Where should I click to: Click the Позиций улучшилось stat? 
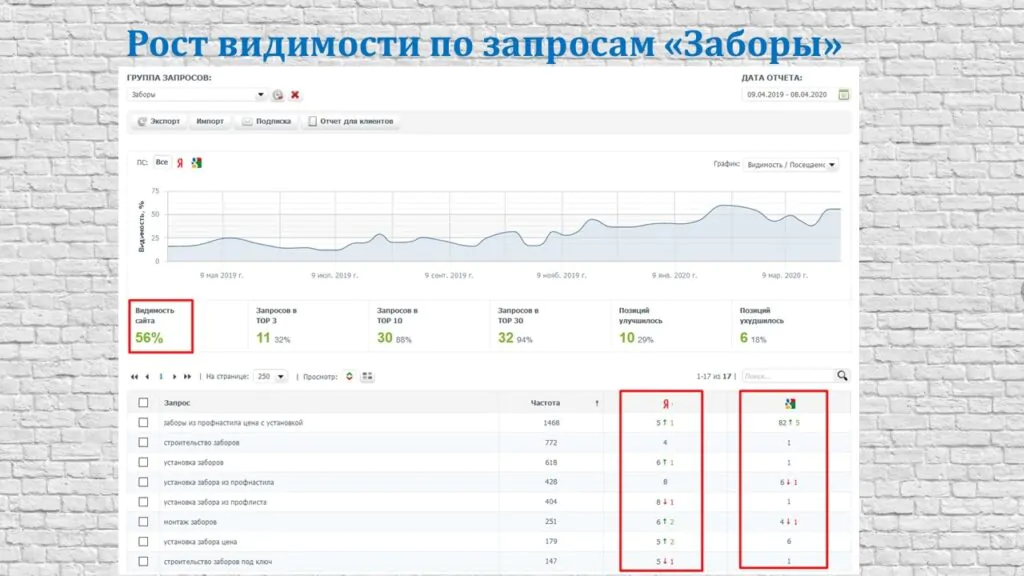pos(640,325)
